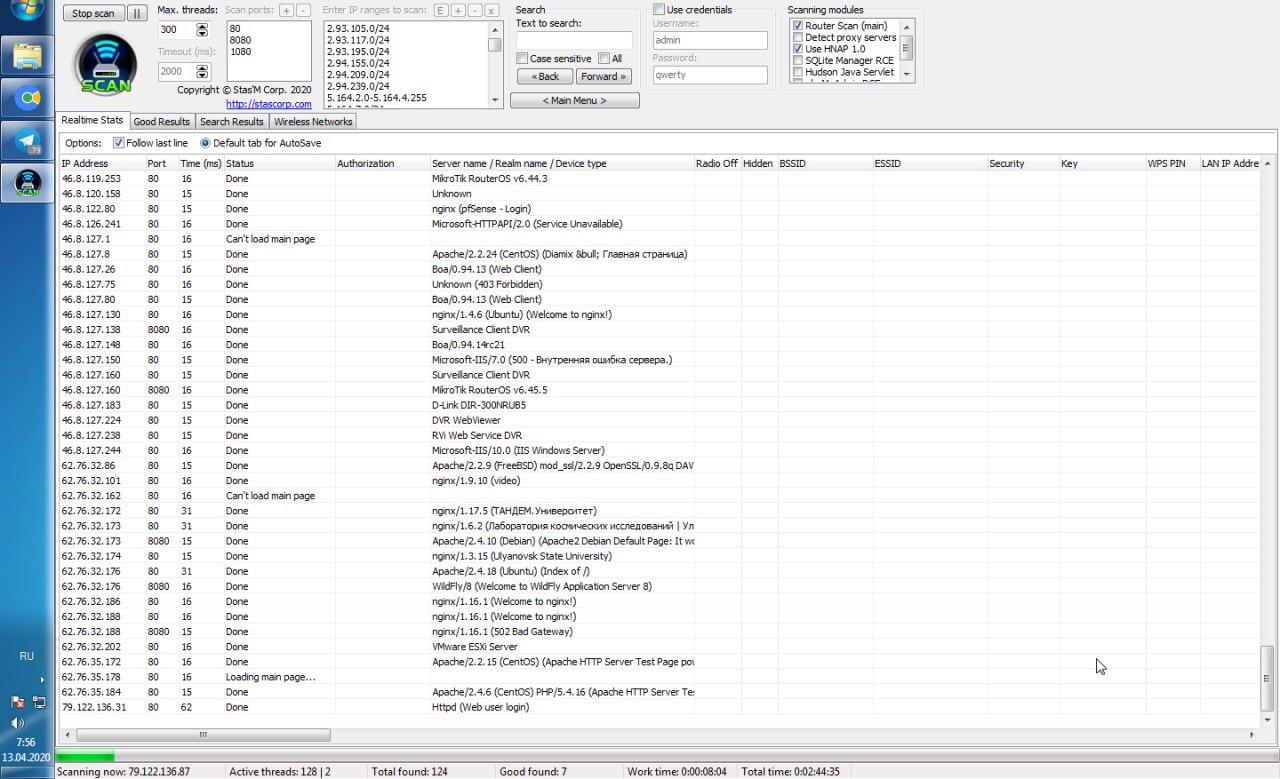
Task: Click the volume tray icon
Action: pos(17,723)
